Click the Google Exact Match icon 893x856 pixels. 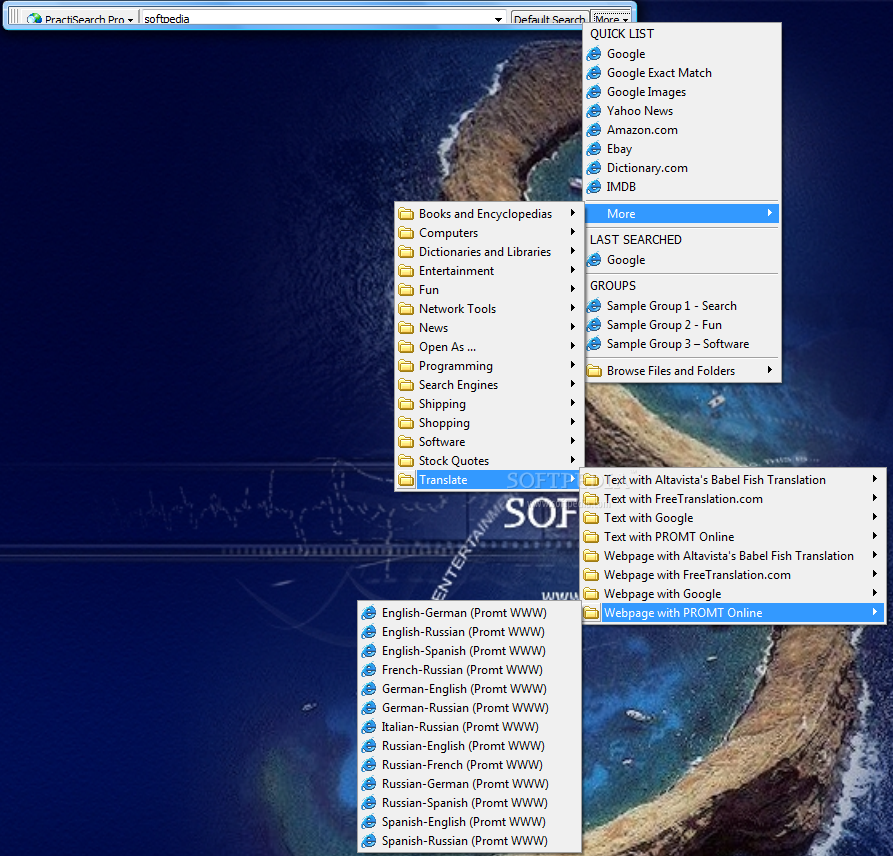[x=594, y=73]
